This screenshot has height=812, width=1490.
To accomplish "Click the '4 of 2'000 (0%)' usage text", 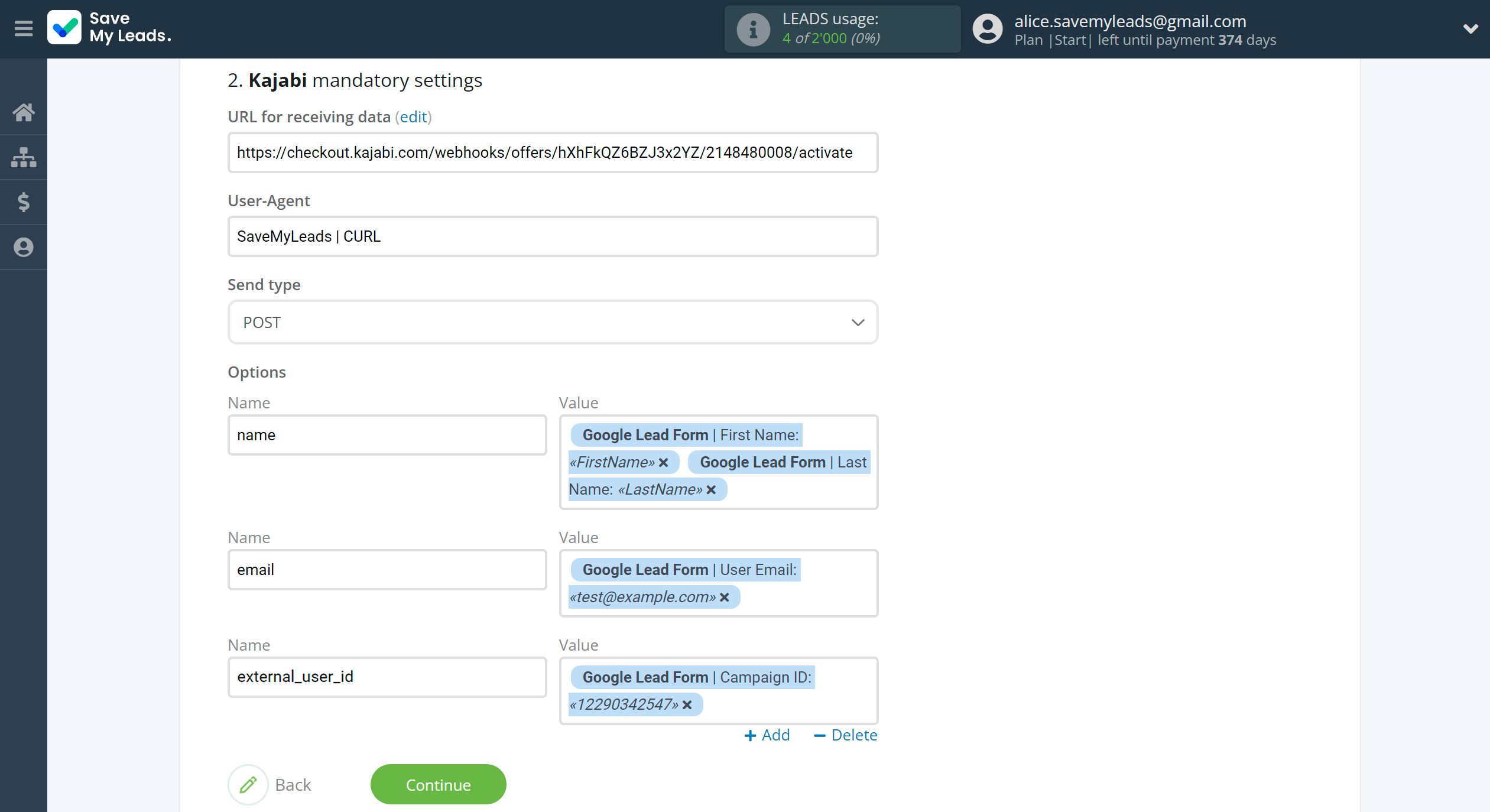I will pyautogui.click(x=831, y=38).
